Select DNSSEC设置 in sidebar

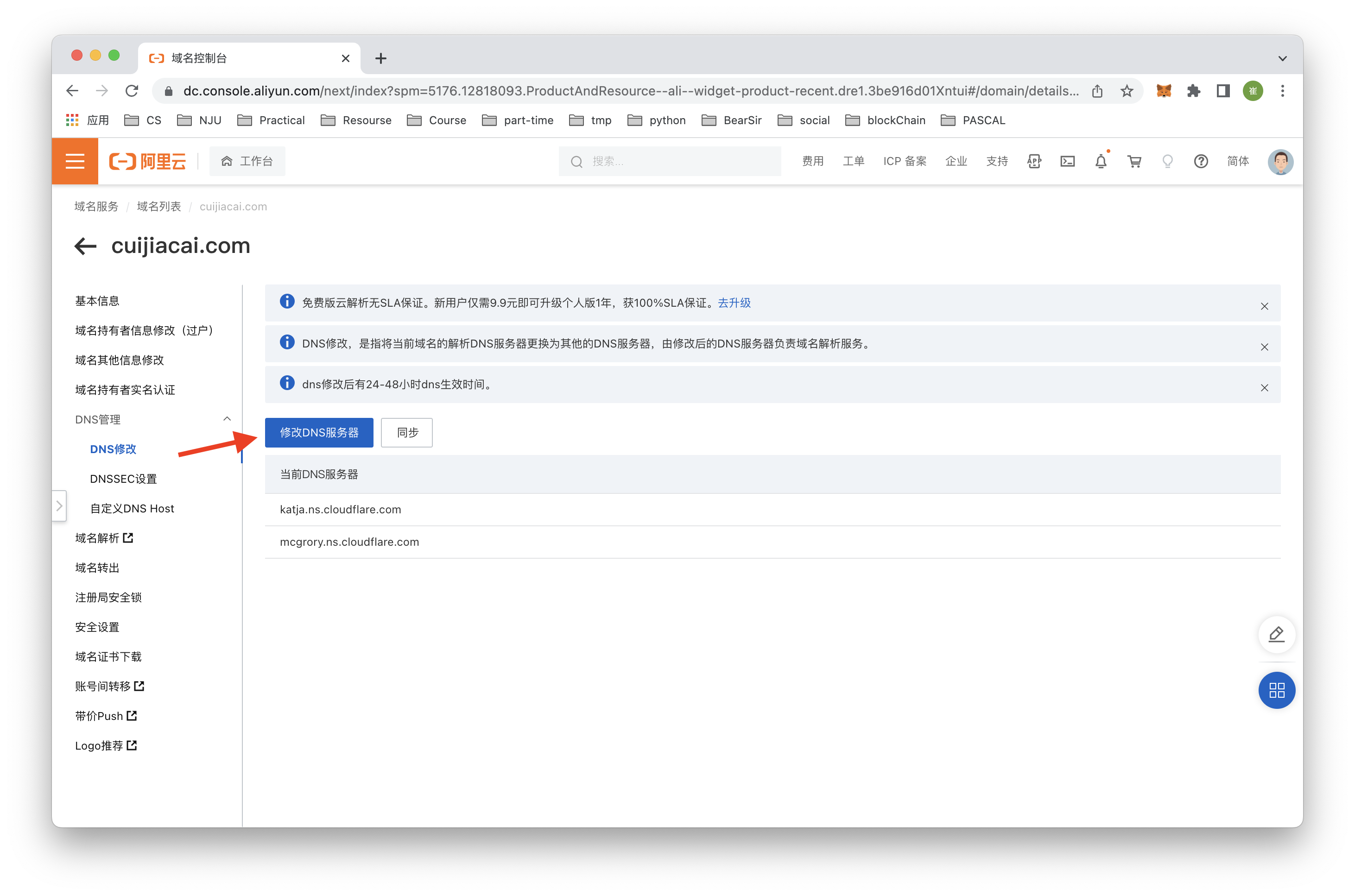123,479
